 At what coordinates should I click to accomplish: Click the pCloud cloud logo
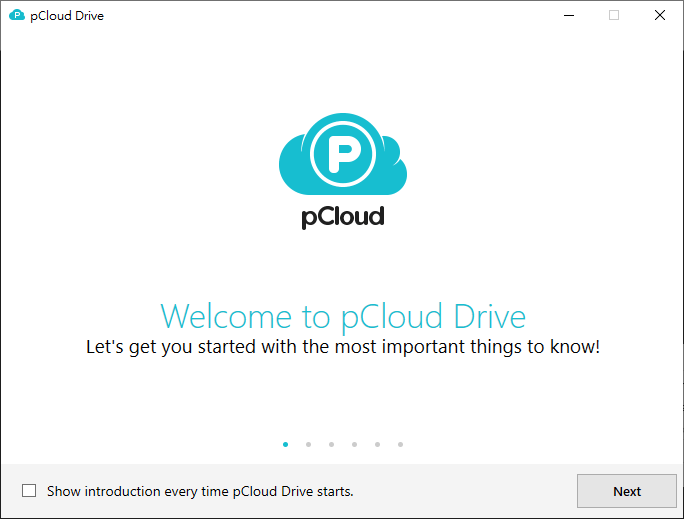[x=343, y=154]
